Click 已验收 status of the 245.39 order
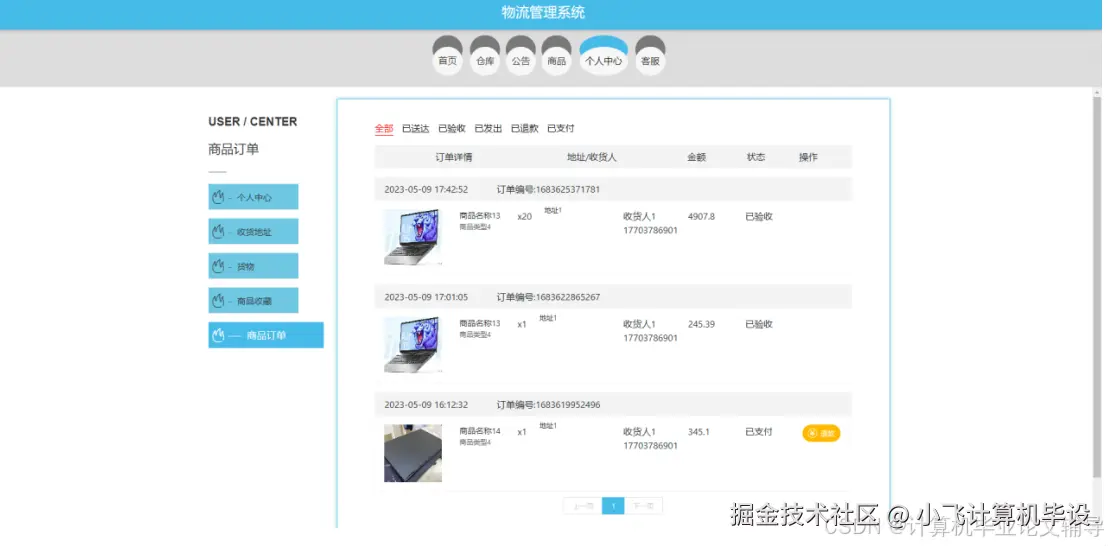The width and height of the screenshot is (1108, 546). 759,324
